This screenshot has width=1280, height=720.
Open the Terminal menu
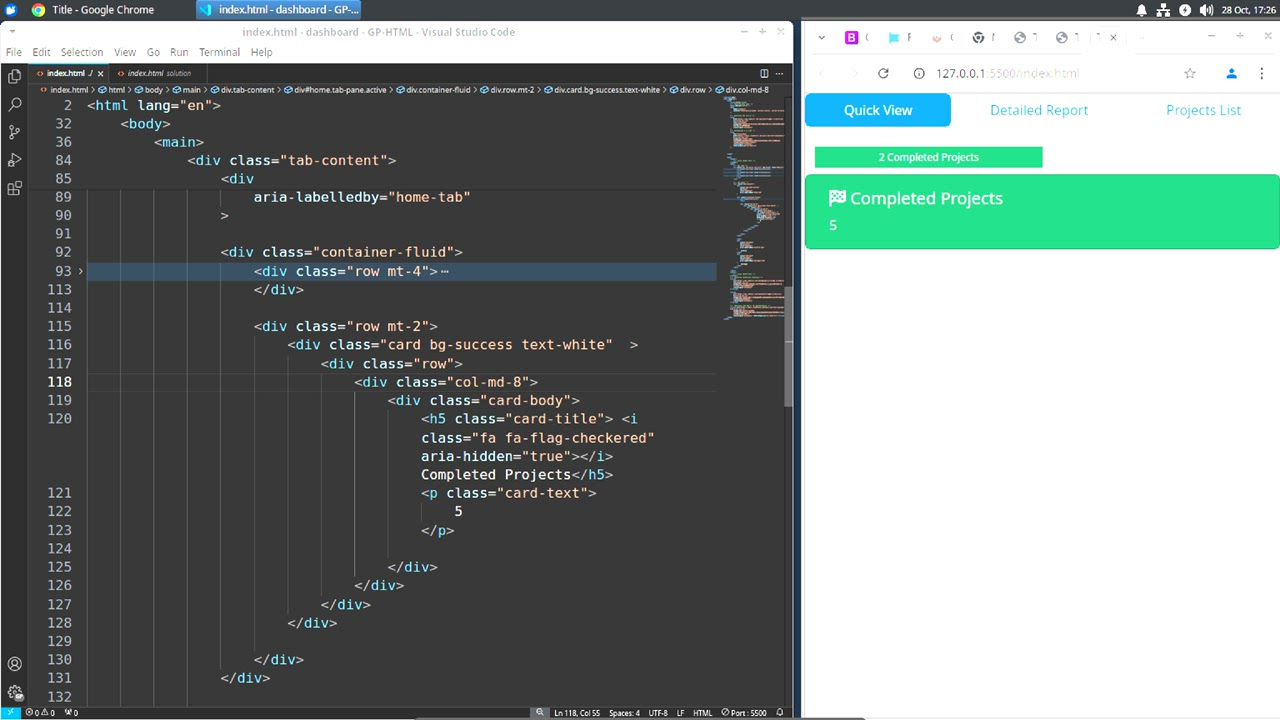click(x=219, y=52)
